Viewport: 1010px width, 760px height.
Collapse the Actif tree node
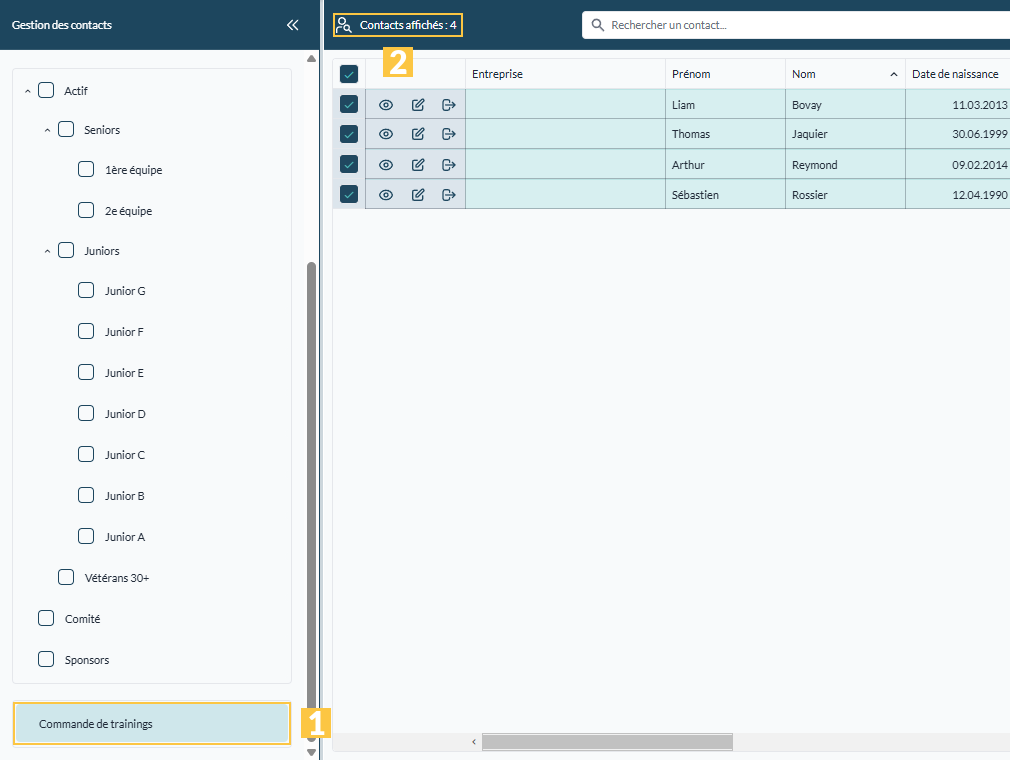[28, 91]
